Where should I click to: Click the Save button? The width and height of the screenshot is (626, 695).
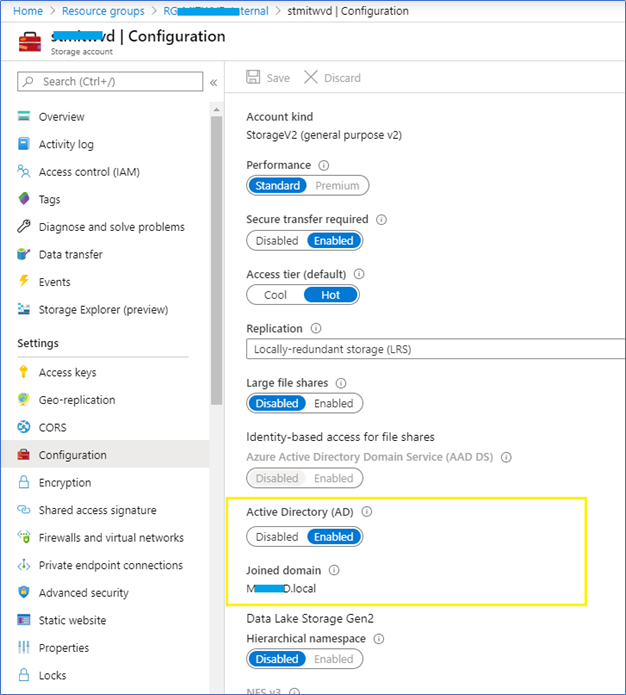[x=268, y=78]
